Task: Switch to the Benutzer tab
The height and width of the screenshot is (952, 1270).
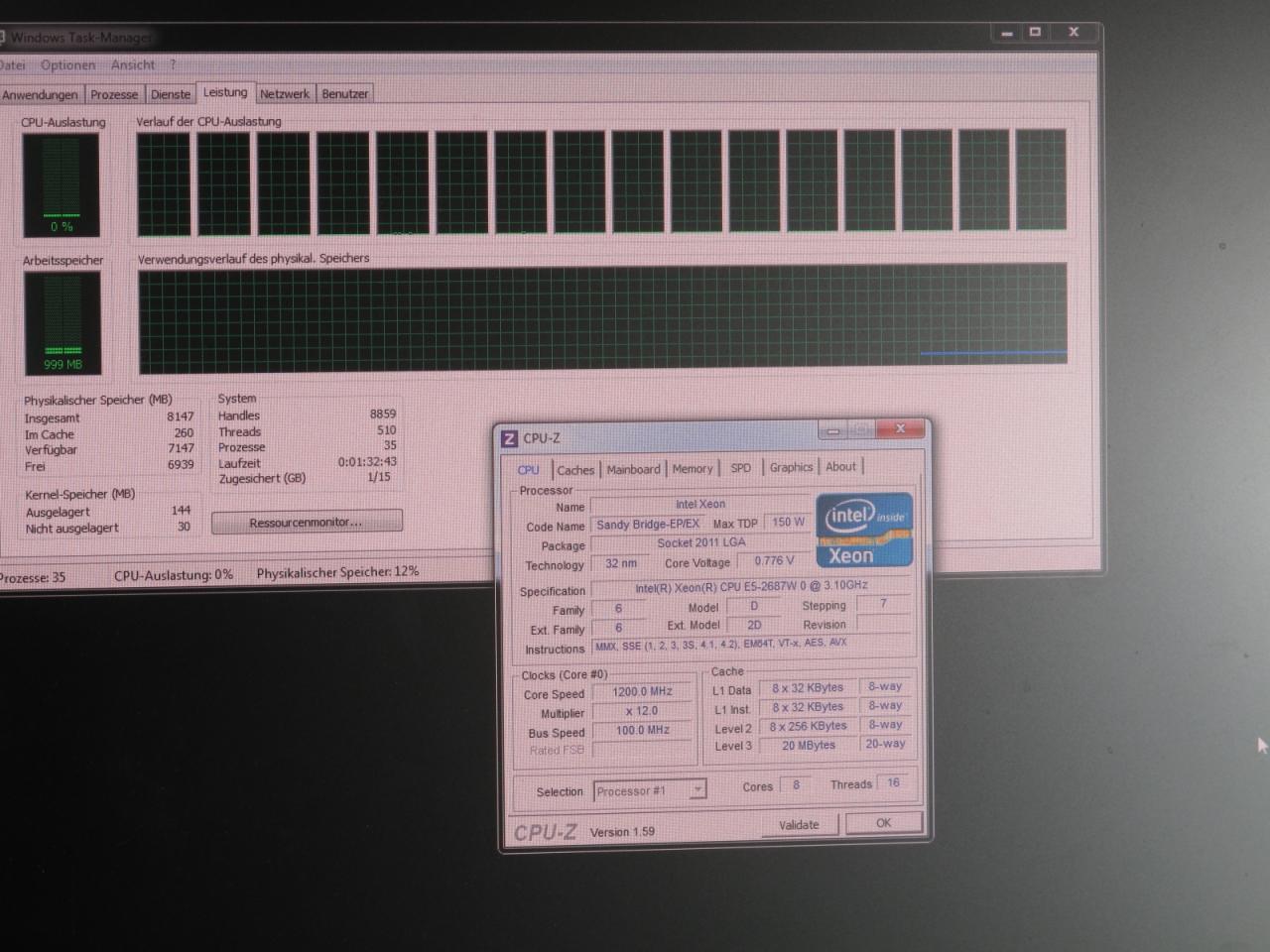Action: click(x=345, y=94)
